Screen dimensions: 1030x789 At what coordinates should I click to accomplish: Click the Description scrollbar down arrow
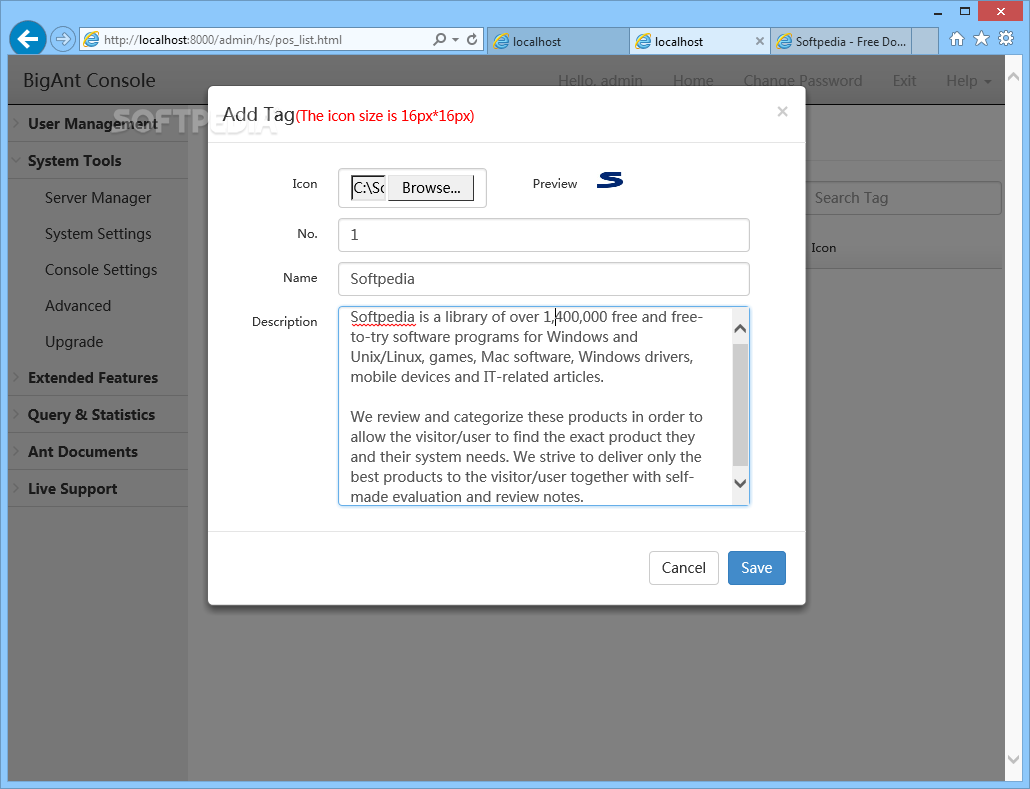740,484
